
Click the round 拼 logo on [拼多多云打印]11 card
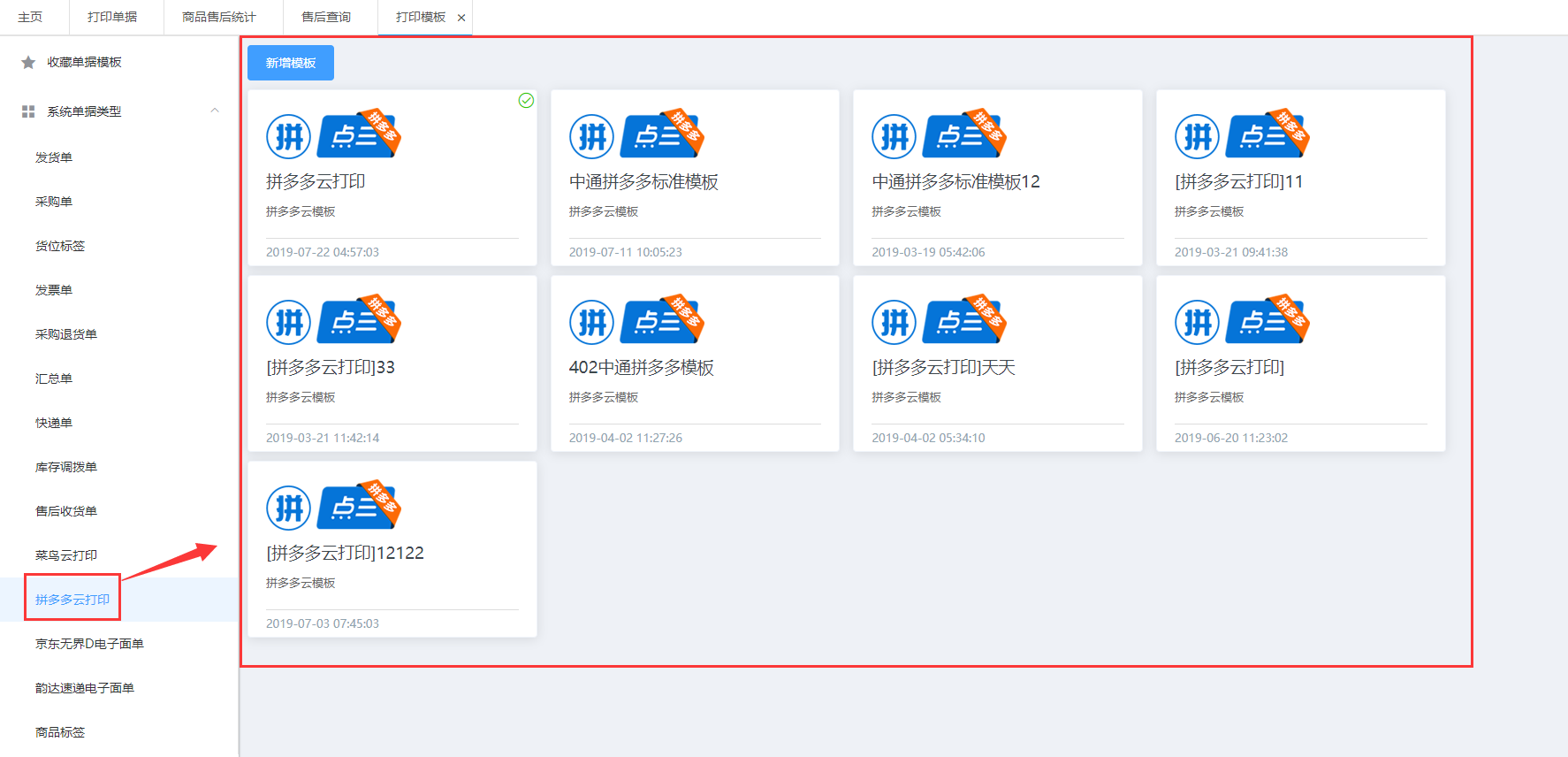(x=1198, y=136)
